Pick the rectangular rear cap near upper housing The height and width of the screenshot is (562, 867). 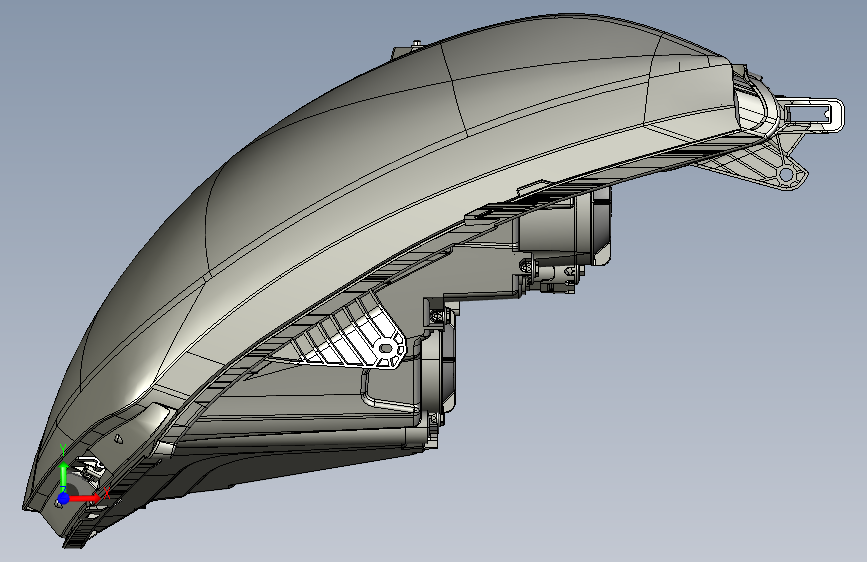602,226
